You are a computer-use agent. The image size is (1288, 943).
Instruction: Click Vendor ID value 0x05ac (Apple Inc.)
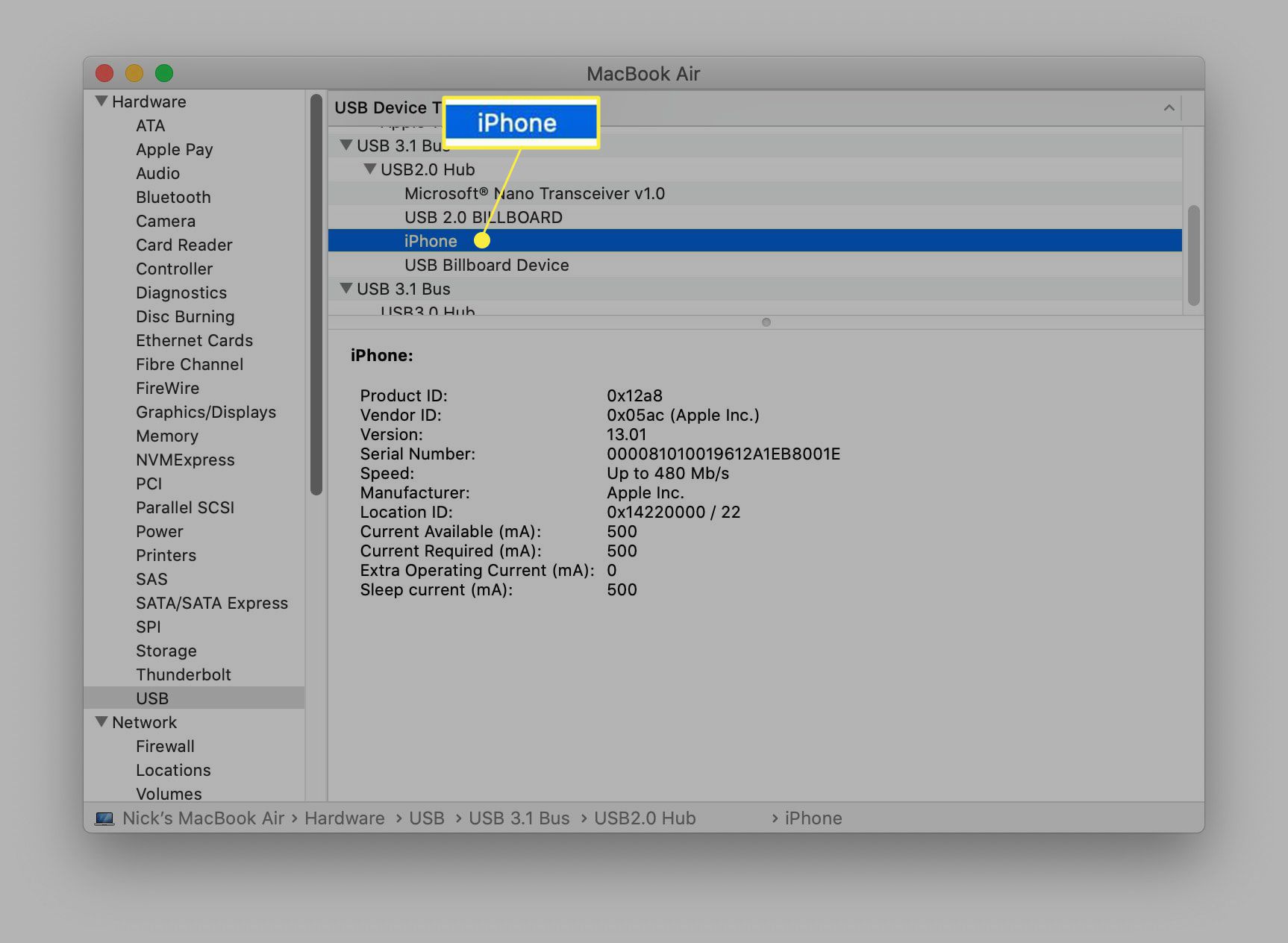pos(683,415)
